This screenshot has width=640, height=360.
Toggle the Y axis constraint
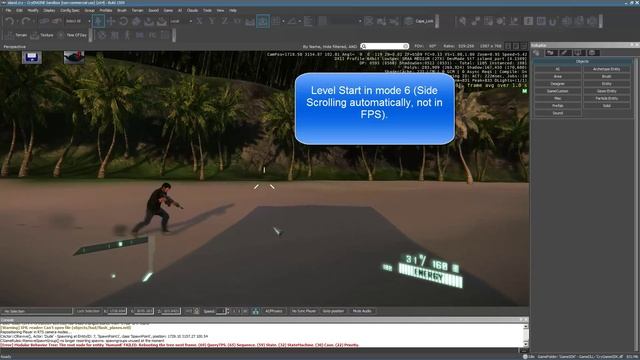(212, 21)
